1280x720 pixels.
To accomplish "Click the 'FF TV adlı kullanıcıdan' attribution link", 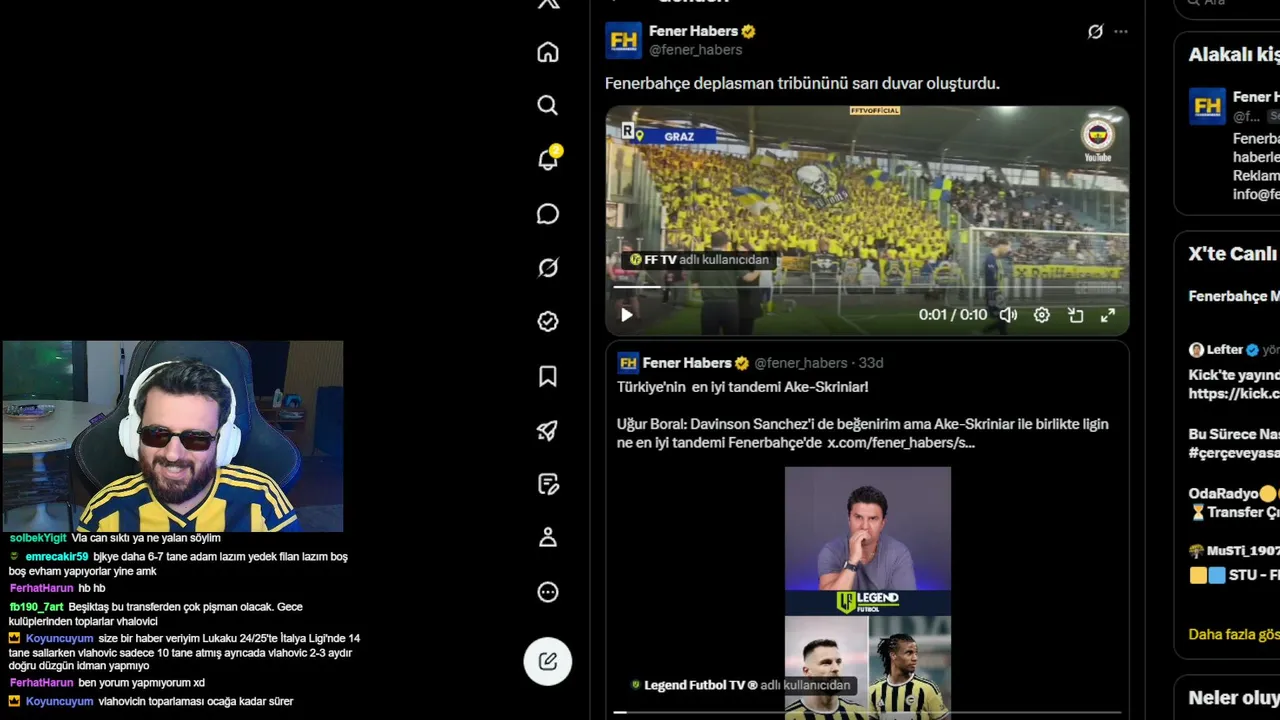I will pos(700,260).
